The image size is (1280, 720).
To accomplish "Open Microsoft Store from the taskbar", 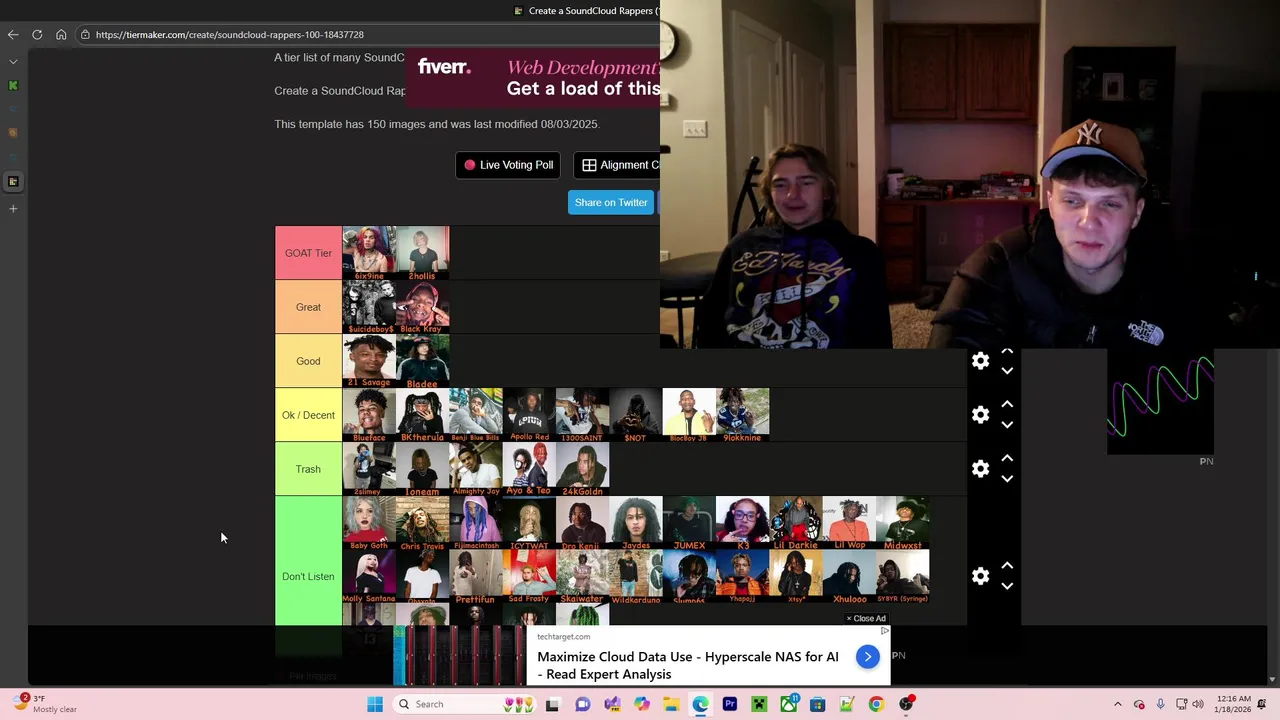I will coord(818,704).
